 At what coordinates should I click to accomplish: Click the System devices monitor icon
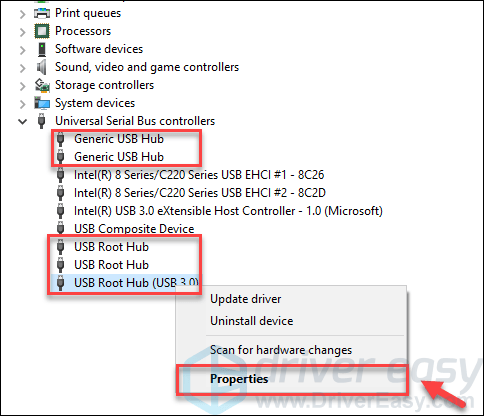[x=42, y=103]
